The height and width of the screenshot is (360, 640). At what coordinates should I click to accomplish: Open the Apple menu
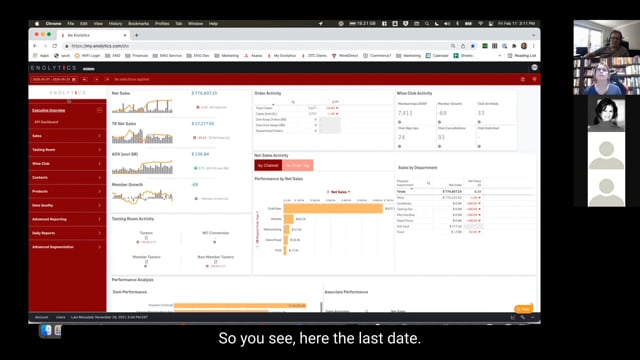tap(37, 24)
